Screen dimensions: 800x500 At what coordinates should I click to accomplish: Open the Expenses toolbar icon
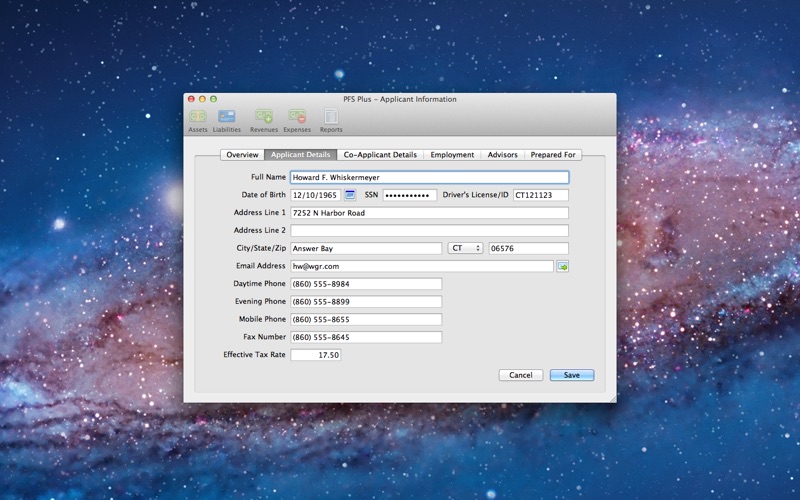pyautogui.click(x=297, y=118)
